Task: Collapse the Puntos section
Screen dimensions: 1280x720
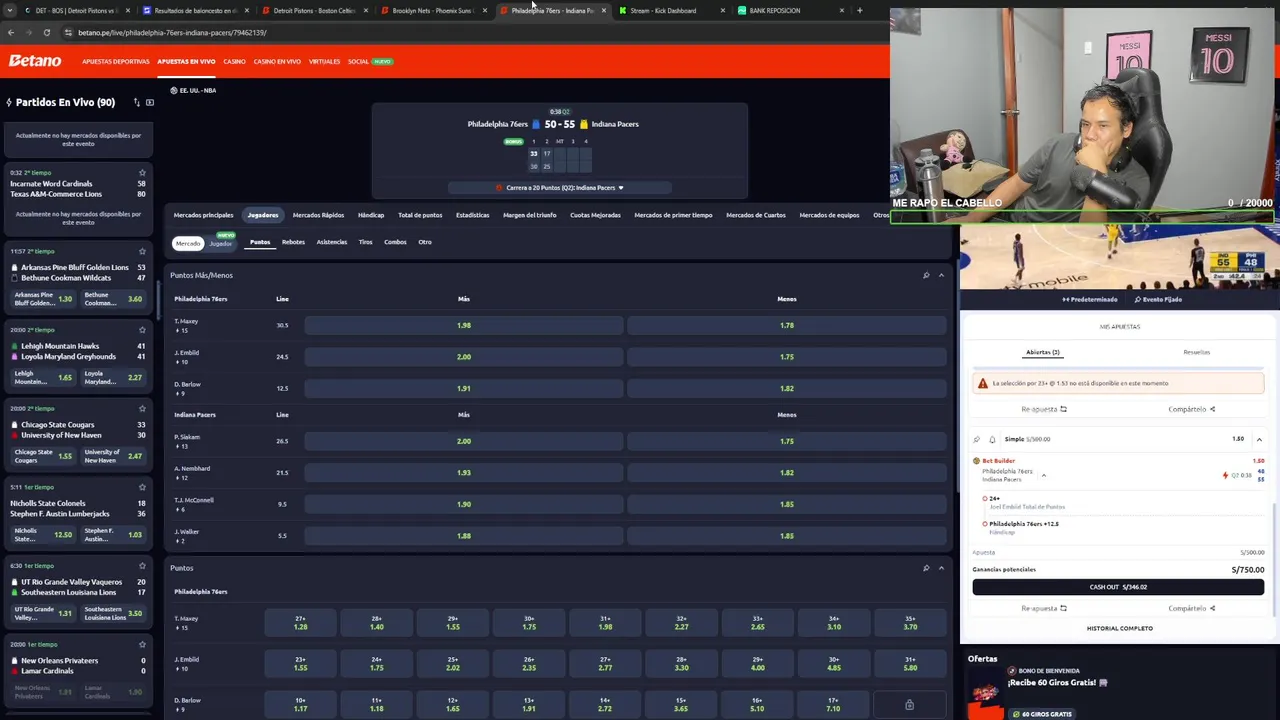Action: pyautogui.click(x=941, y=568)
